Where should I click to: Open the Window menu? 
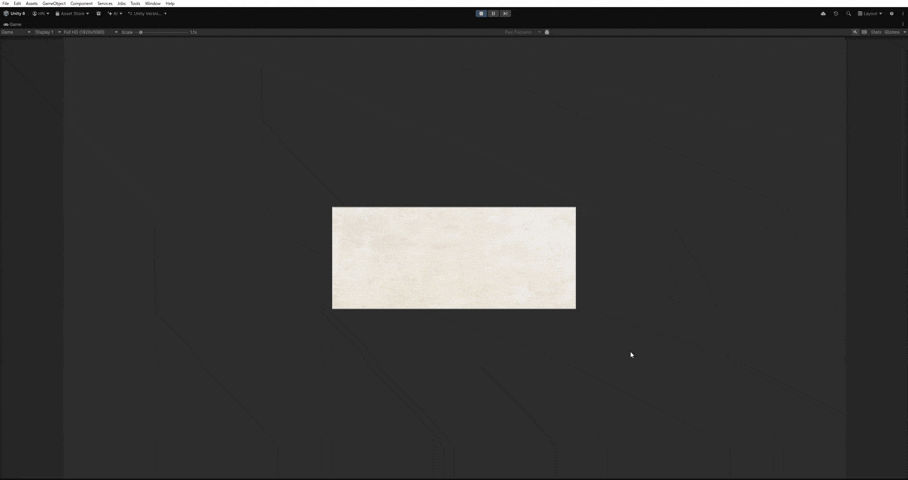tap(153, 3)
